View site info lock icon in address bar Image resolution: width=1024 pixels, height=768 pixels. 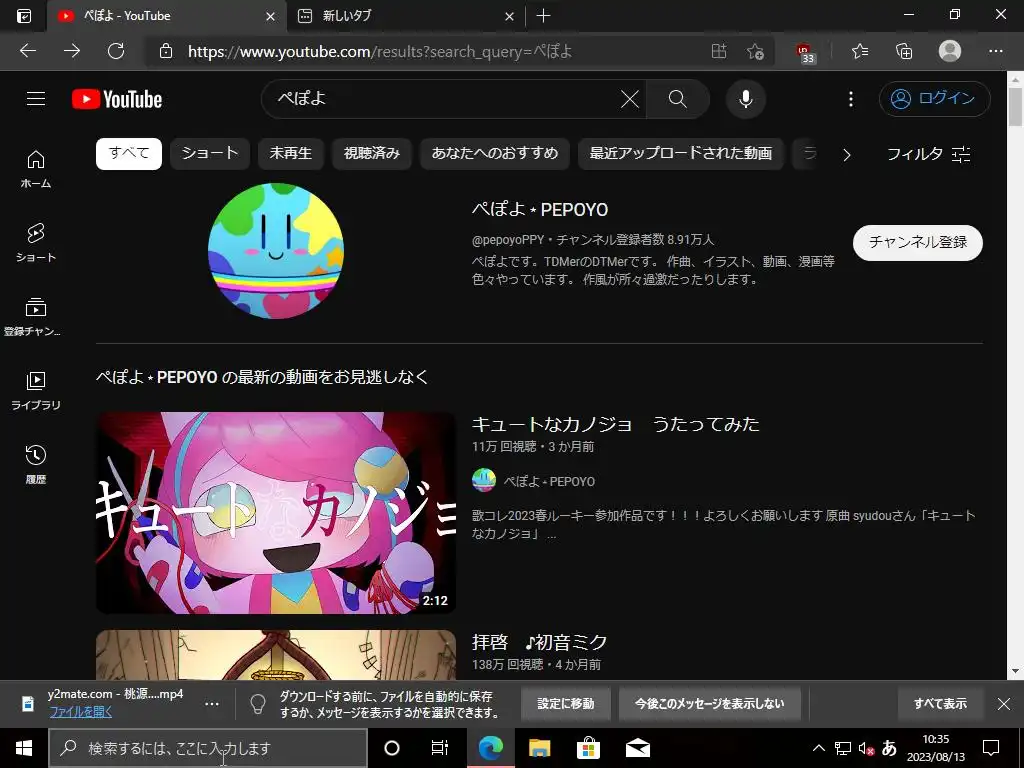click(166, 51)
